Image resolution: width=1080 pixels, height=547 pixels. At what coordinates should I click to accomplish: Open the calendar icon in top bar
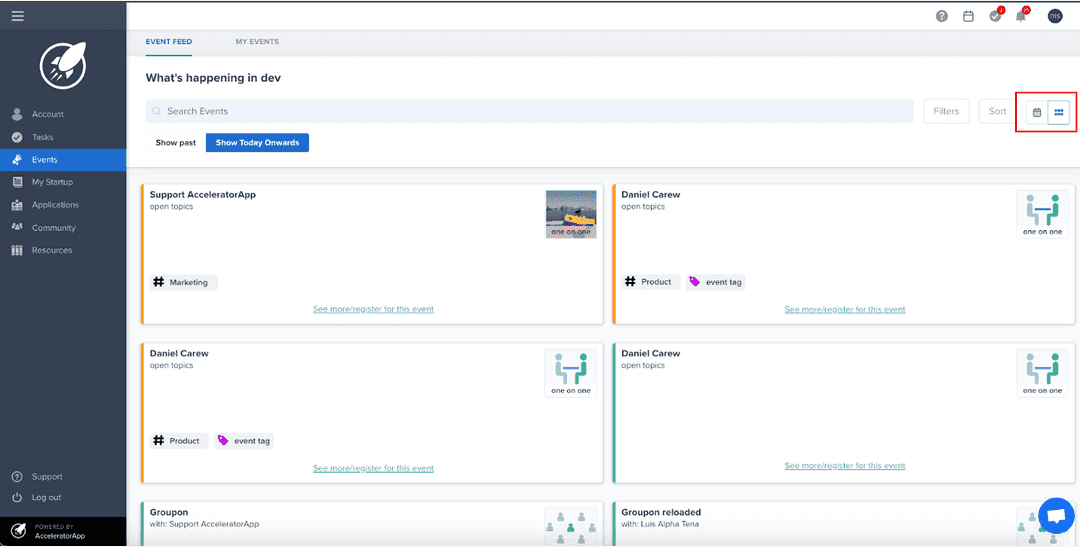968,16
